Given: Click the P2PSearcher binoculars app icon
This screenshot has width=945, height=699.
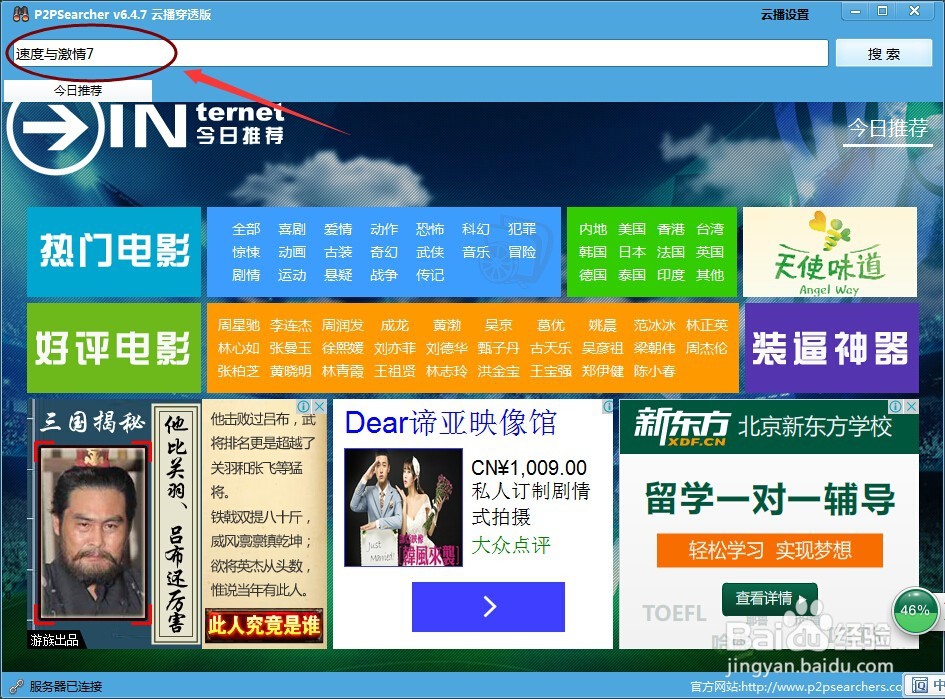Looking at the screenshot, I should [20, 13].
